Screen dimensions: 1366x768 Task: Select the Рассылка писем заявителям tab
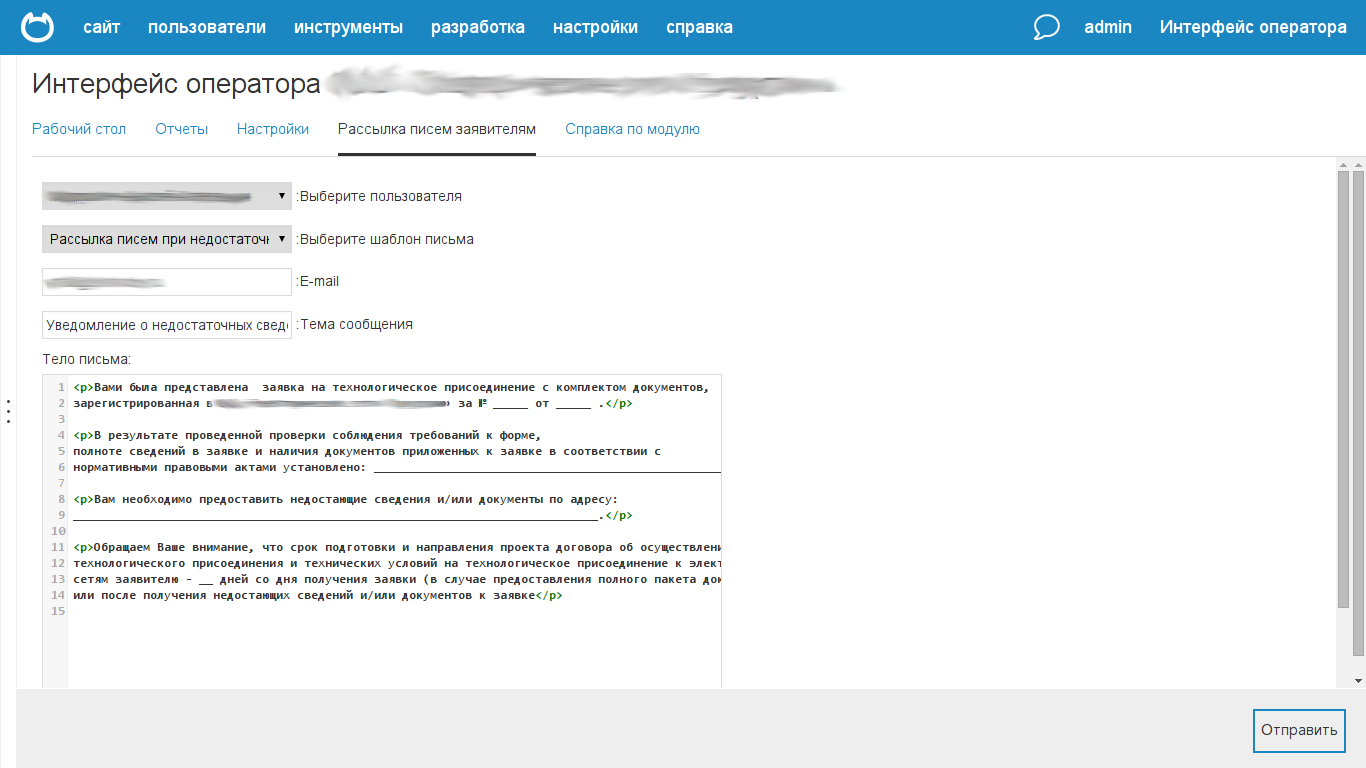pyautogui.click(x=437, y=129)
